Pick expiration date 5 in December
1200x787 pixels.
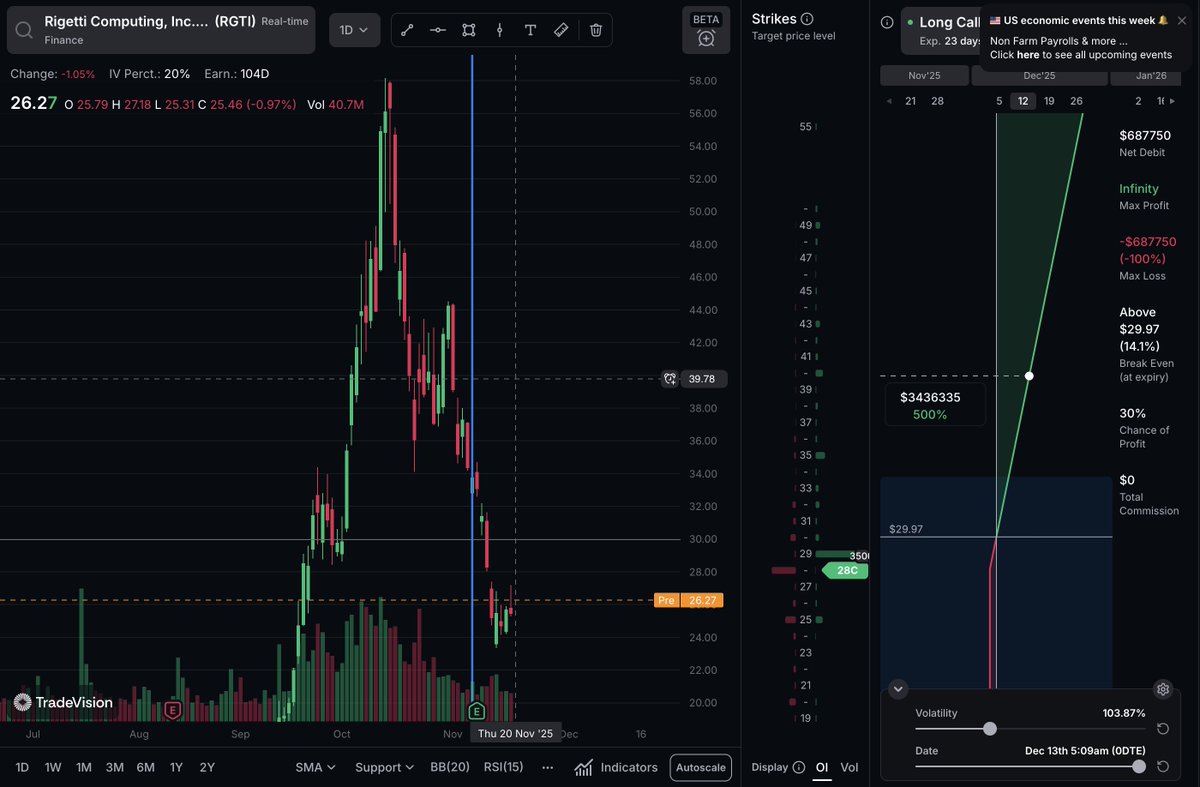tap(999, 101)
